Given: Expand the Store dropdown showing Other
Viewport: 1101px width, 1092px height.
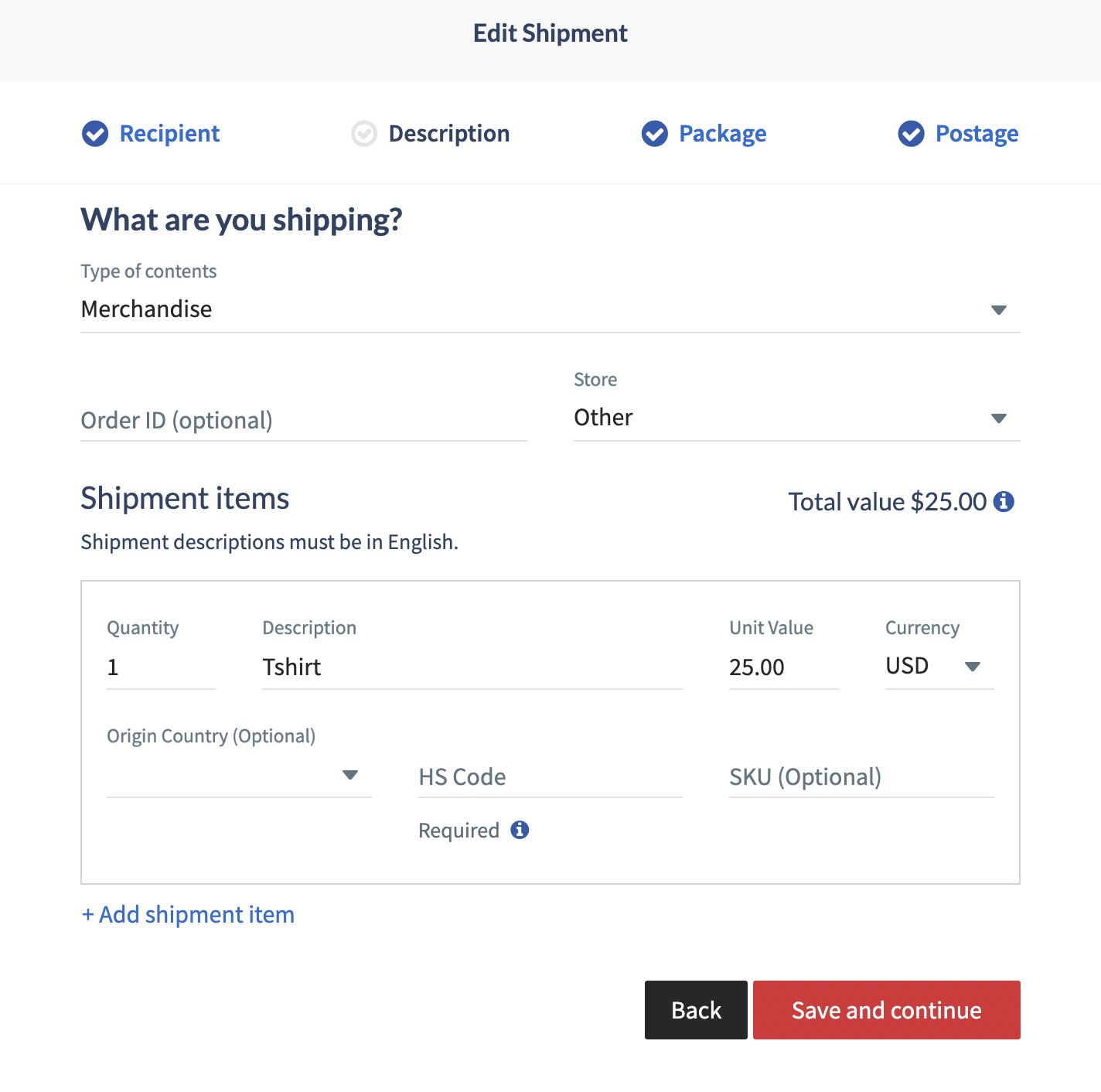Looking at the screenshot, I should click(999, 418).
